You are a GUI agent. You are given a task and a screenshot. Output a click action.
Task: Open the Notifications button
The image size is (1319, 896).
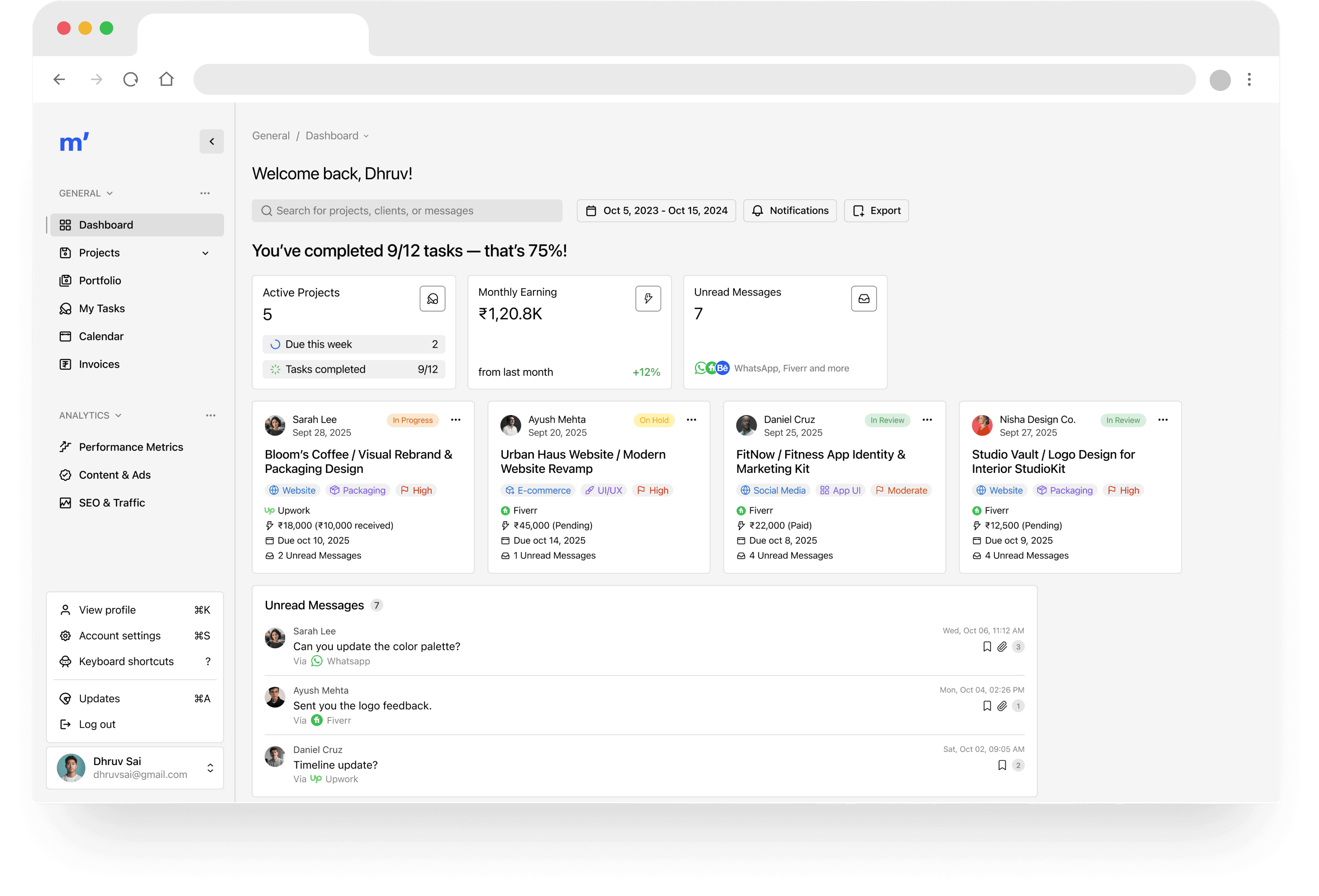[789, 211]
